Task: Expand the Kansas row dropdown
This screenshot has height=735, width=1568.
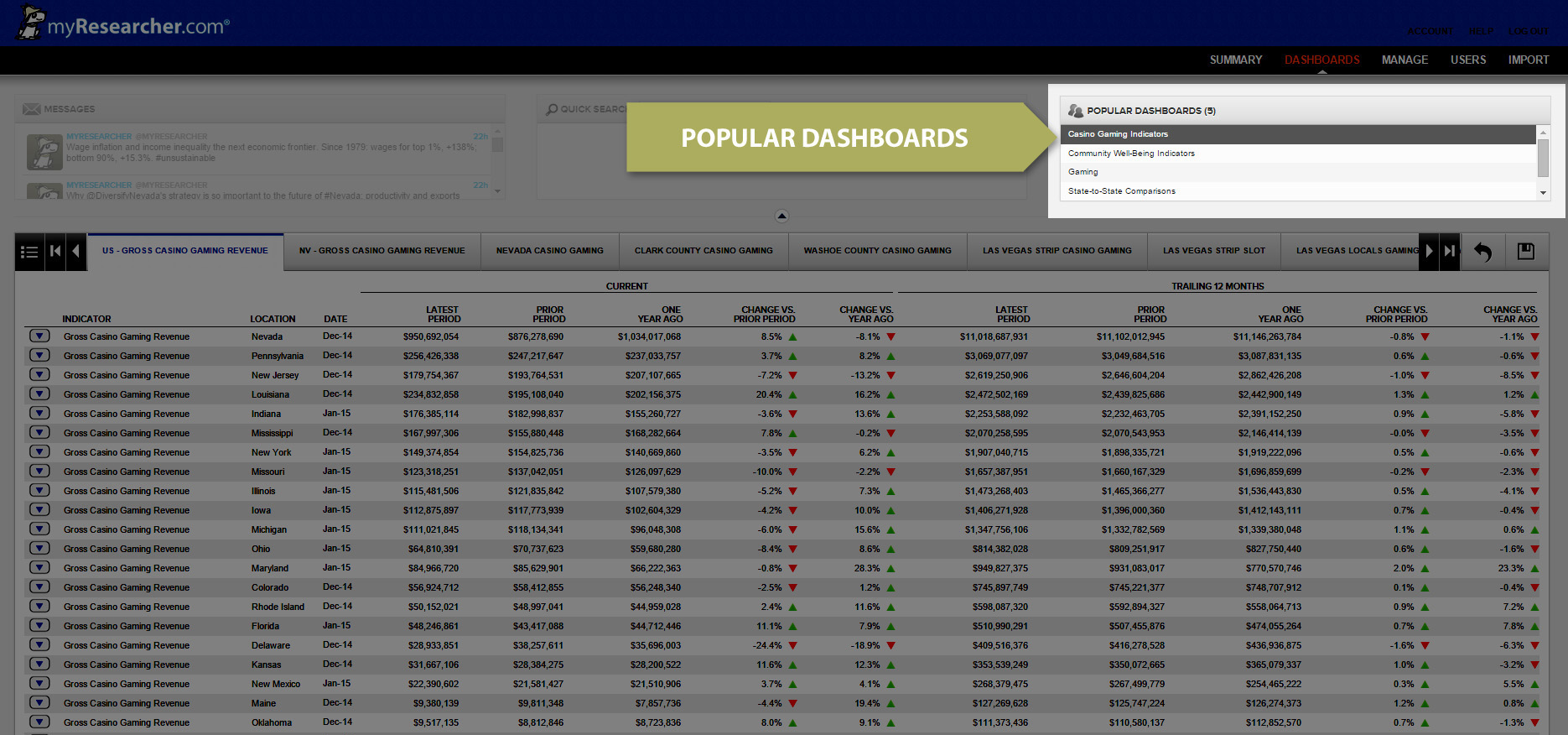Action: pyautogui.click(x=39, y=664)
